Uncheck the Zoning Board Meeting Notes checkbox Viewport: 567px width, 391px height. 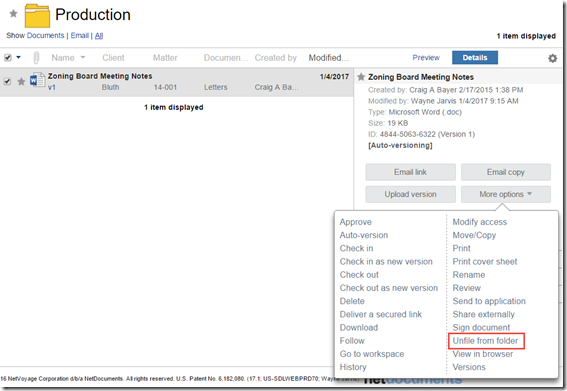(7, 81)
